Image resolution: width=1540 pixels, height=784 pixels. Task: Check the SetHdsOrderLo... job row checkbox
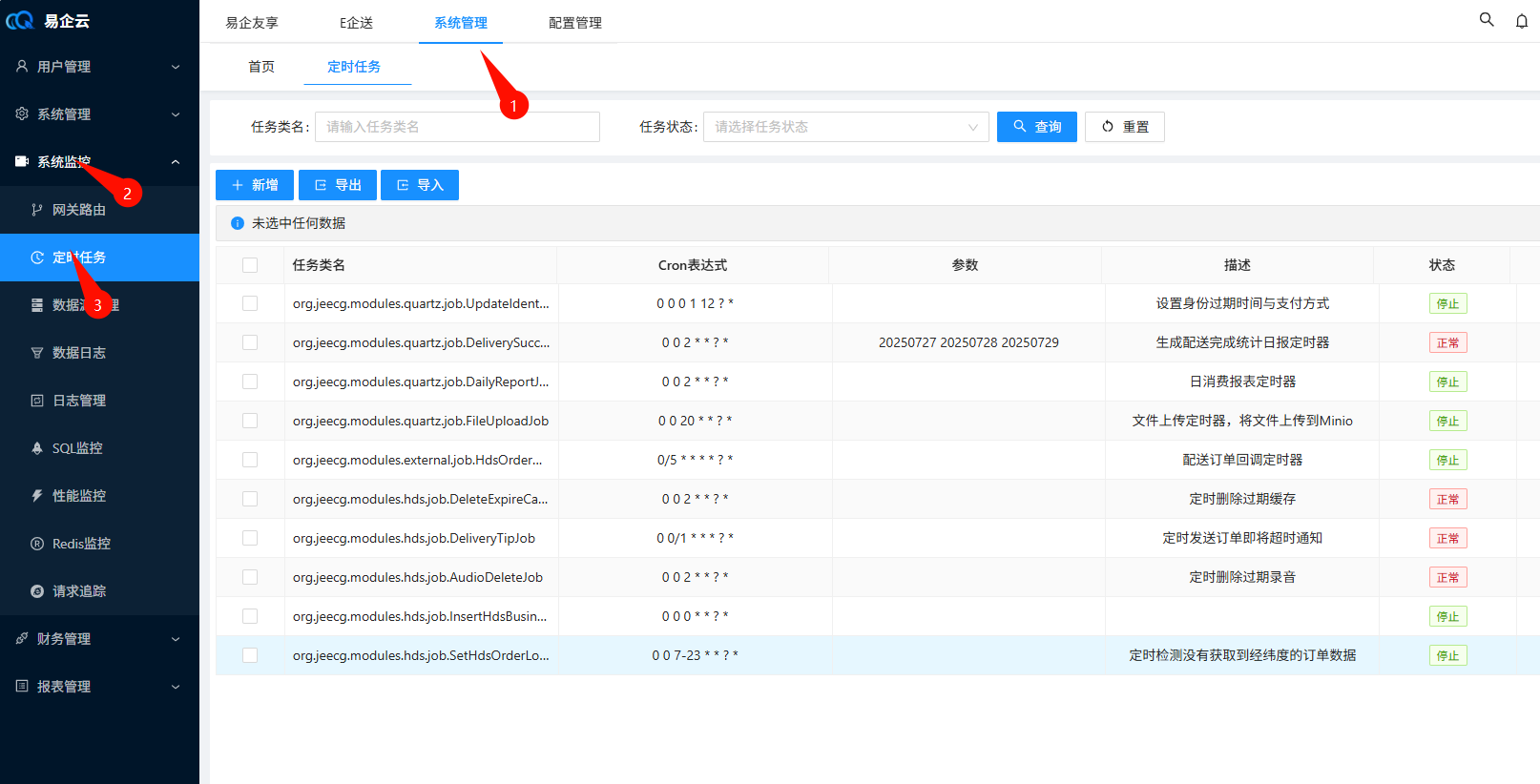pyautogui.click(x=250, y=655)
